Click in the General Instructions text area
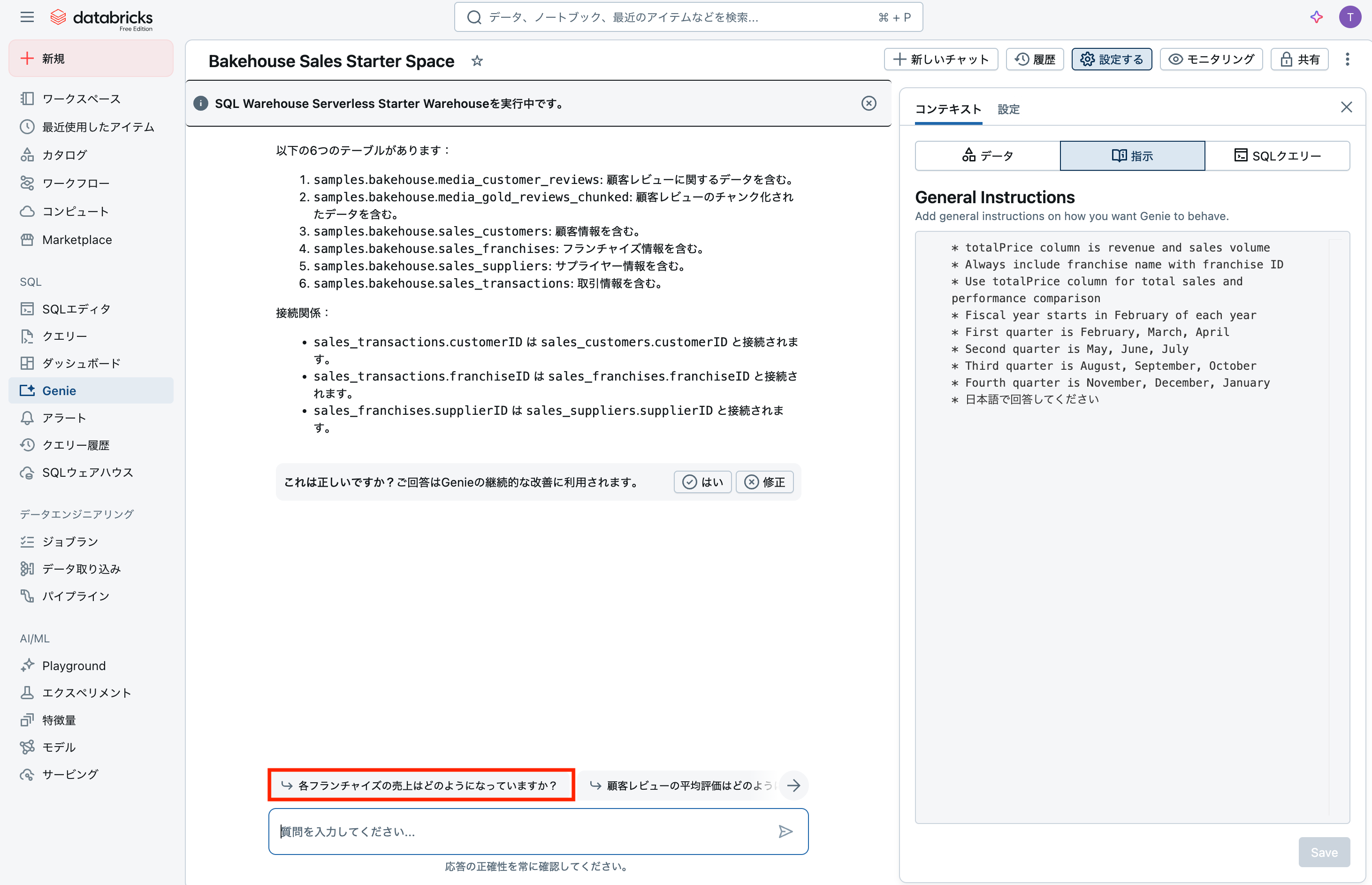 1132,527
